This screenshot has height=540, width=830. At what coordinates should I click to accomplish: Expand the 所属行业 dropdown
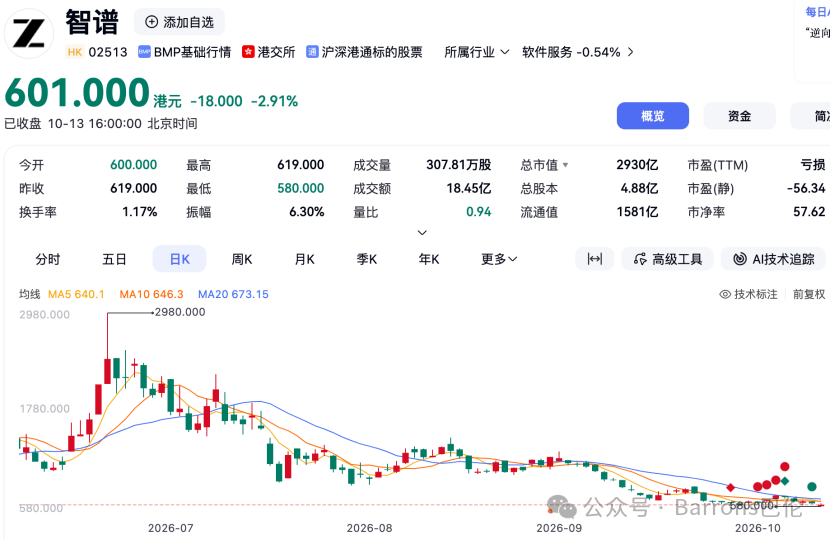pyautogui.click(x=476, y=52)
